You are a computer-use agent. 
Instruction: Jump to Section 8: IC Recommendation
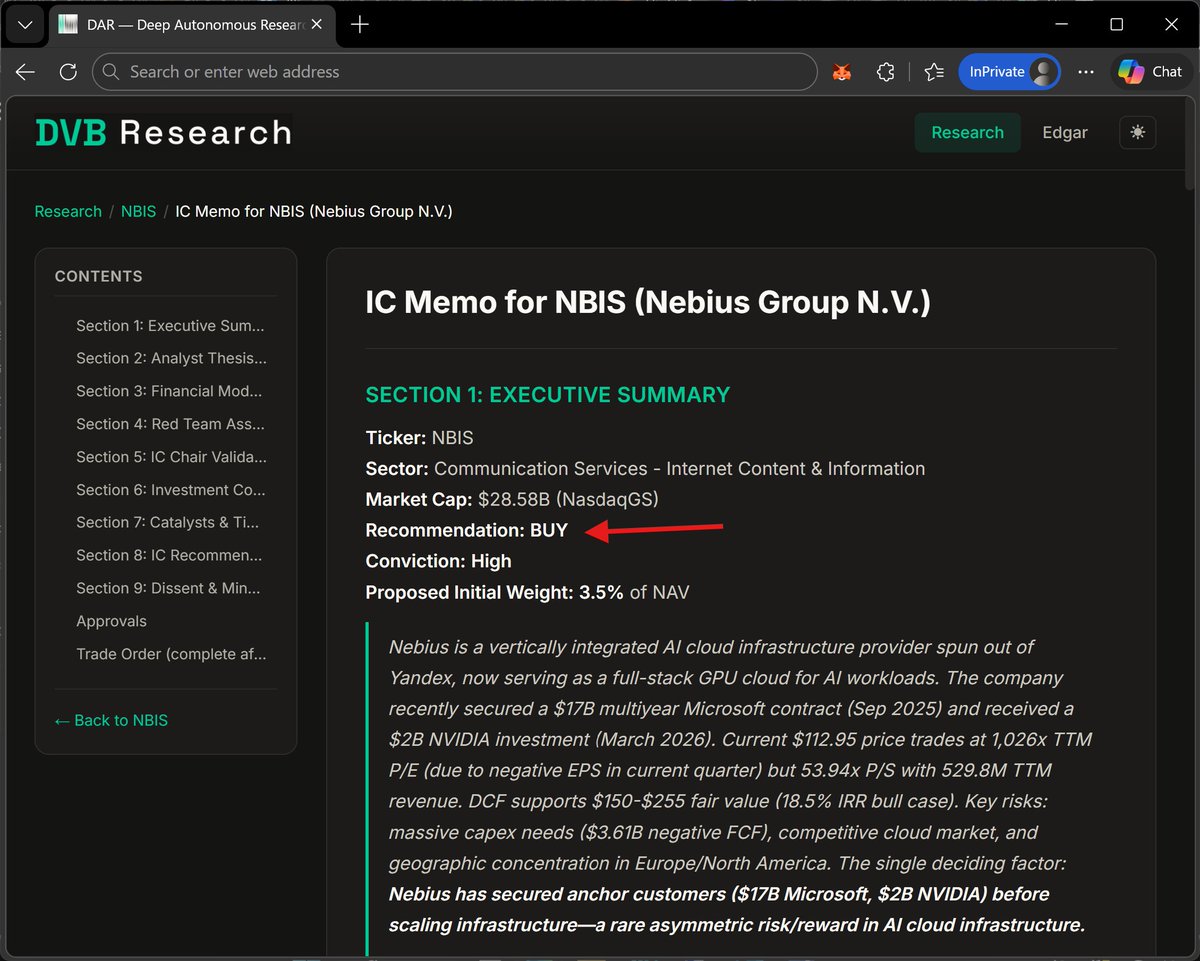coord(171,555)
